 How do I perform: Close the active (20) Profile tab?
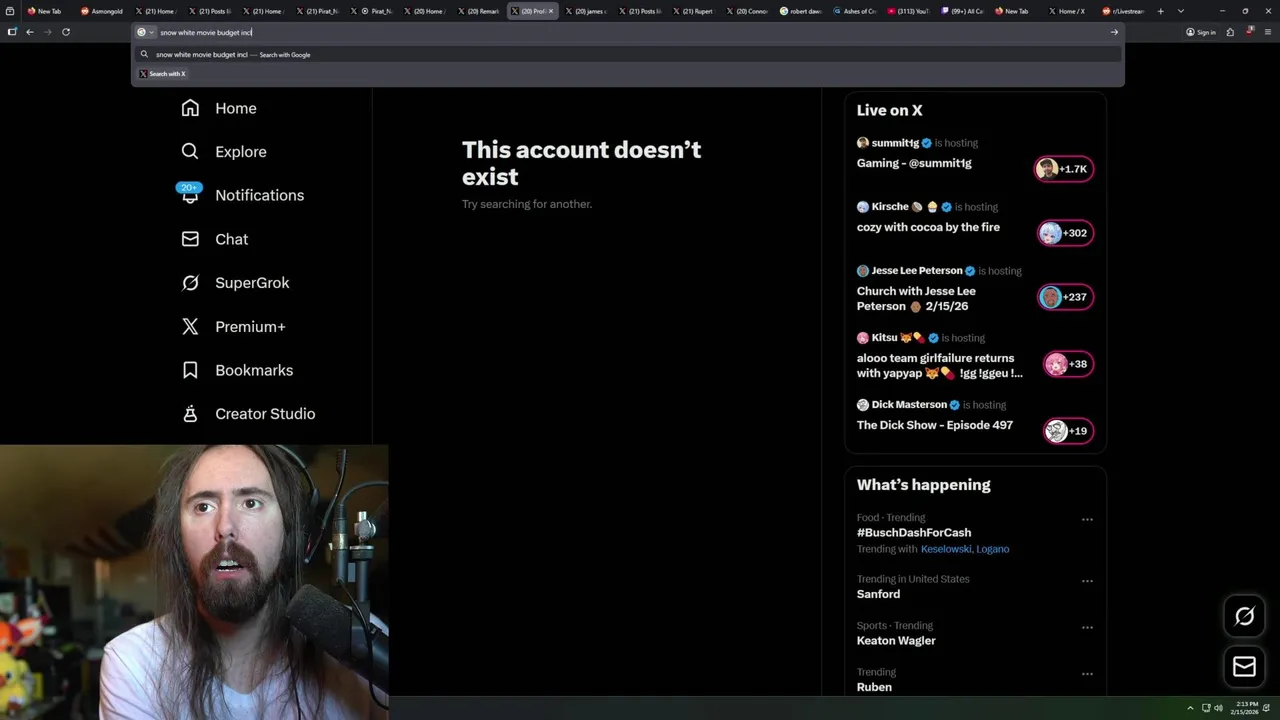click(550, 11)
